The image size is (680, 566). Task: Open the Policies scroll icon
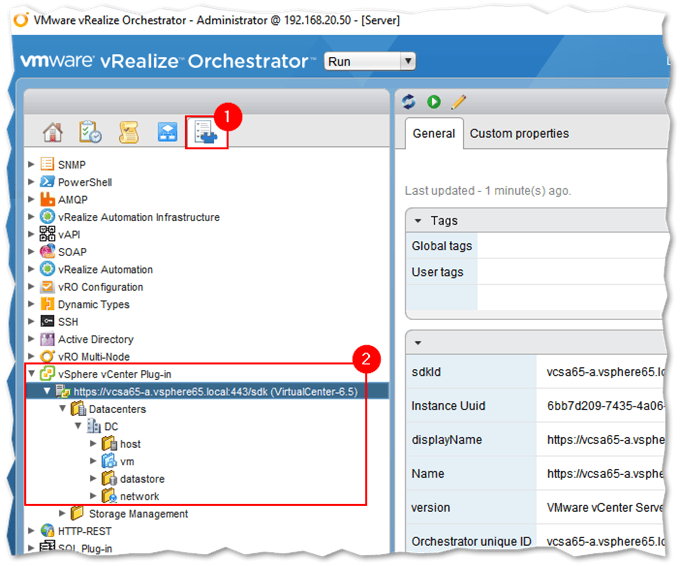(x=129, y=132)
